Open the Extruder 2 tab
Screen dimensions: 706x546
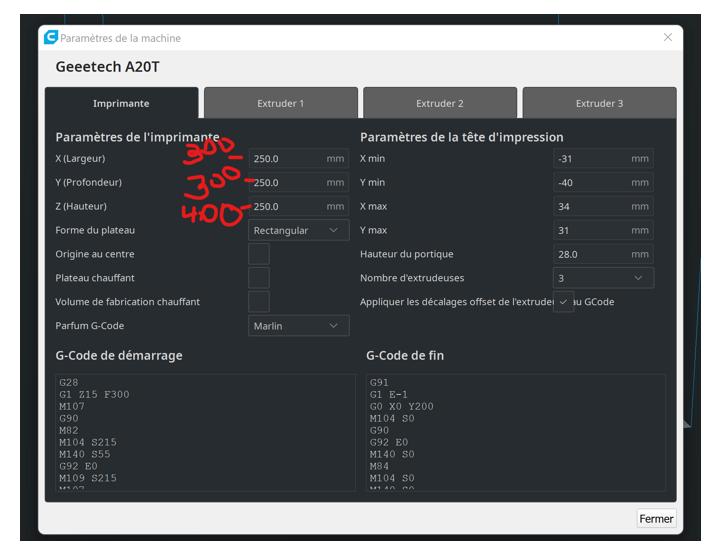[x=440, y=103]
